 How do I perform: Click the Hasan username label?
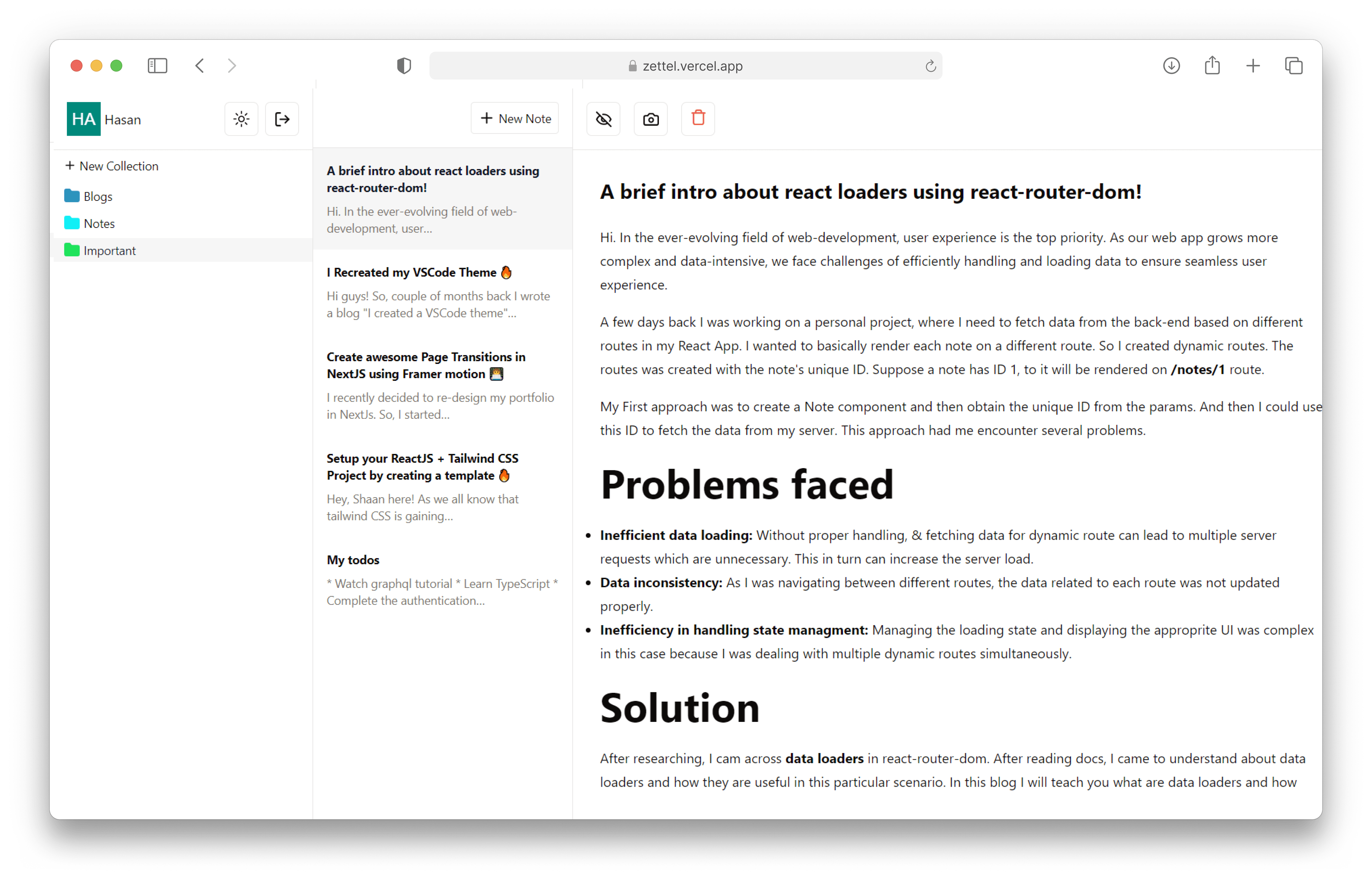click(x=123, y=119)
